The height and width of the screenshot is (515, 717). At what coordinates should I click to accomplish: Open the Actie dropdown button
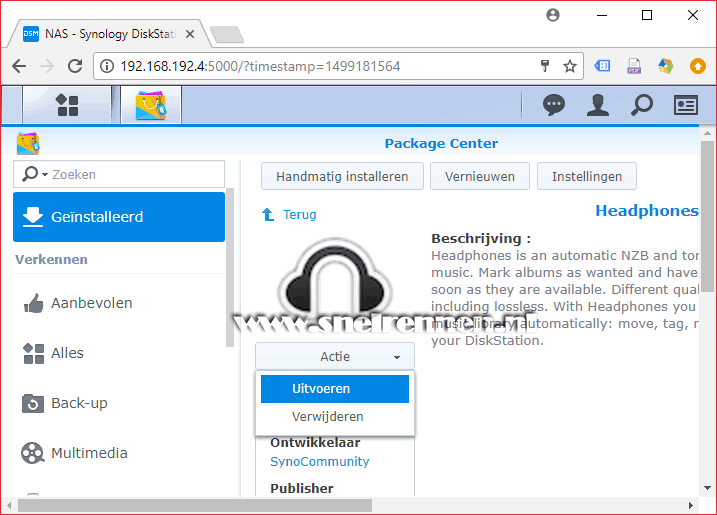pos(335,356)
